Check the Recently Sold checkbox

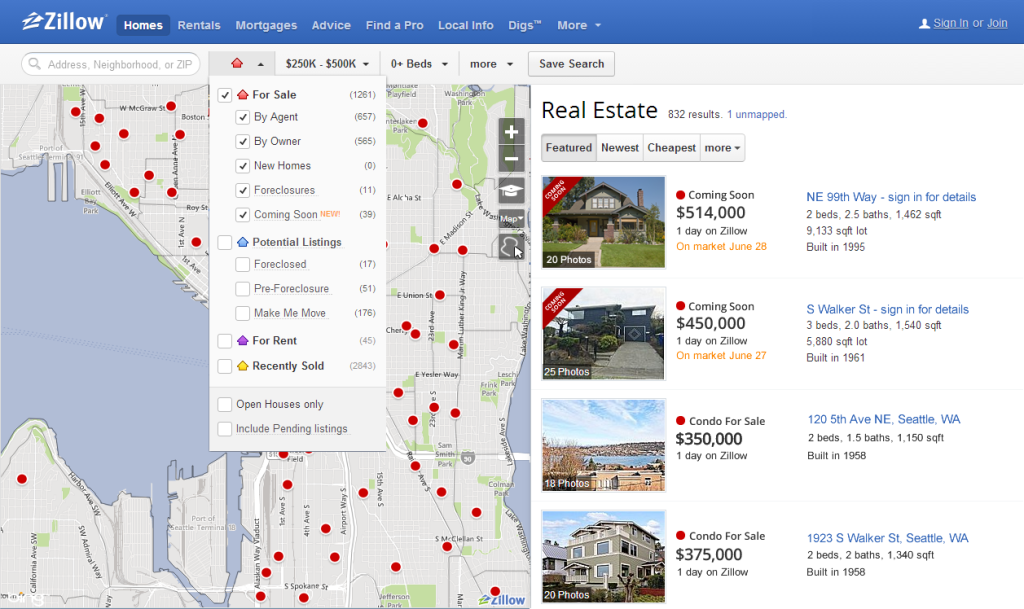[225, 366]
